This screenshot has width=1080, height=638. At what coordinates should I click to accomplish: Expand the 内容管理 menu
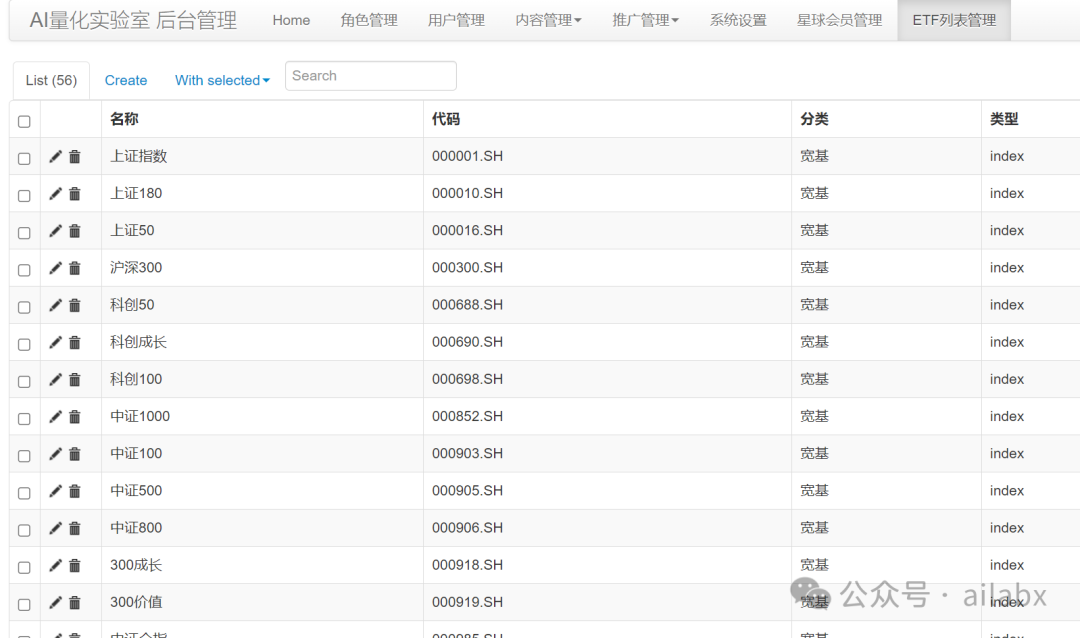tap(548, 21)
